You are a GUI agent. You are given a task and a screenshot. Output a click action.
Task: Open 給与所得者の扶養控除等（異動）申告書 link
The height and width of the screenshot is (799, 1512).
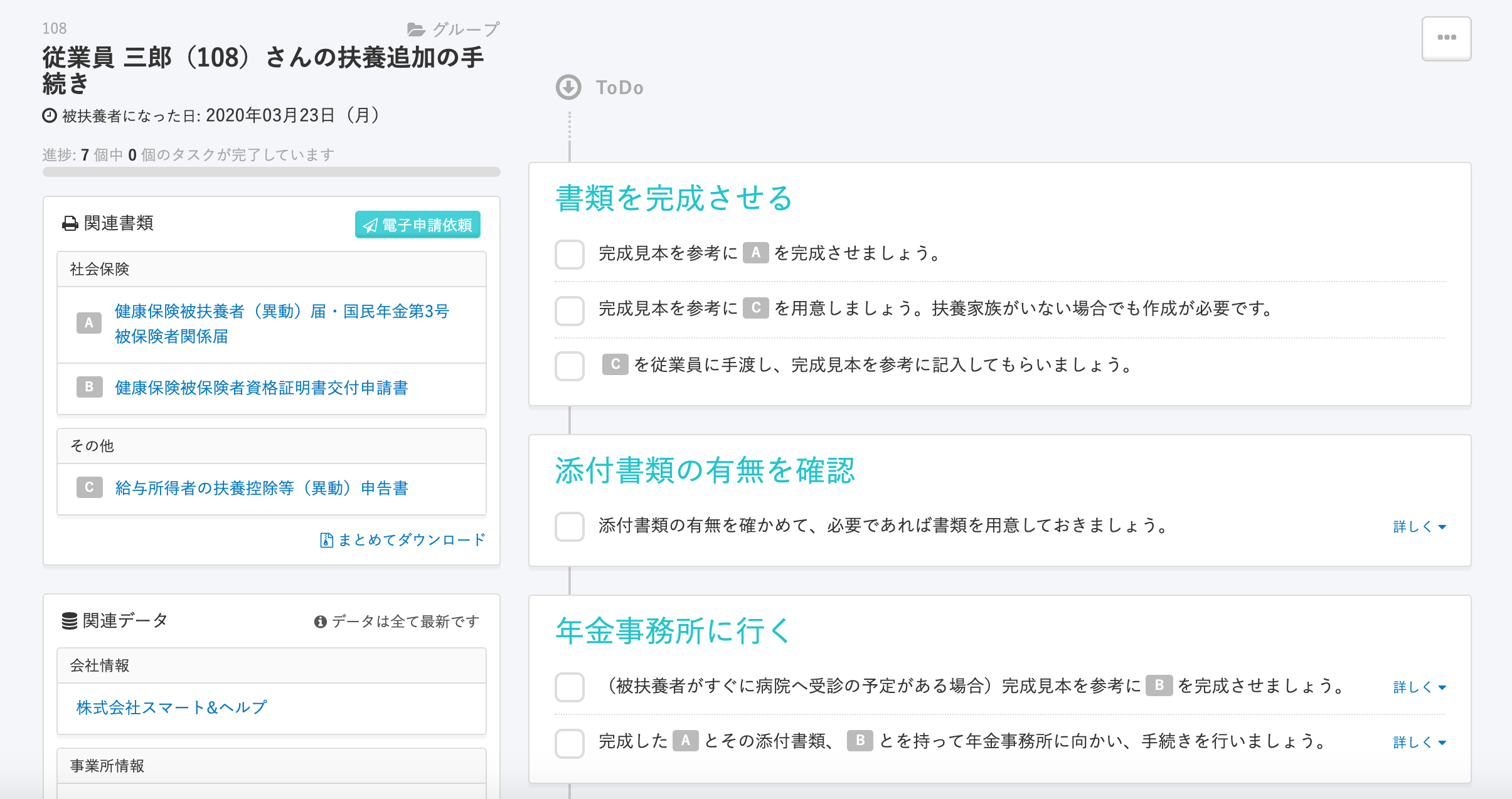click(x=262, y=488)
